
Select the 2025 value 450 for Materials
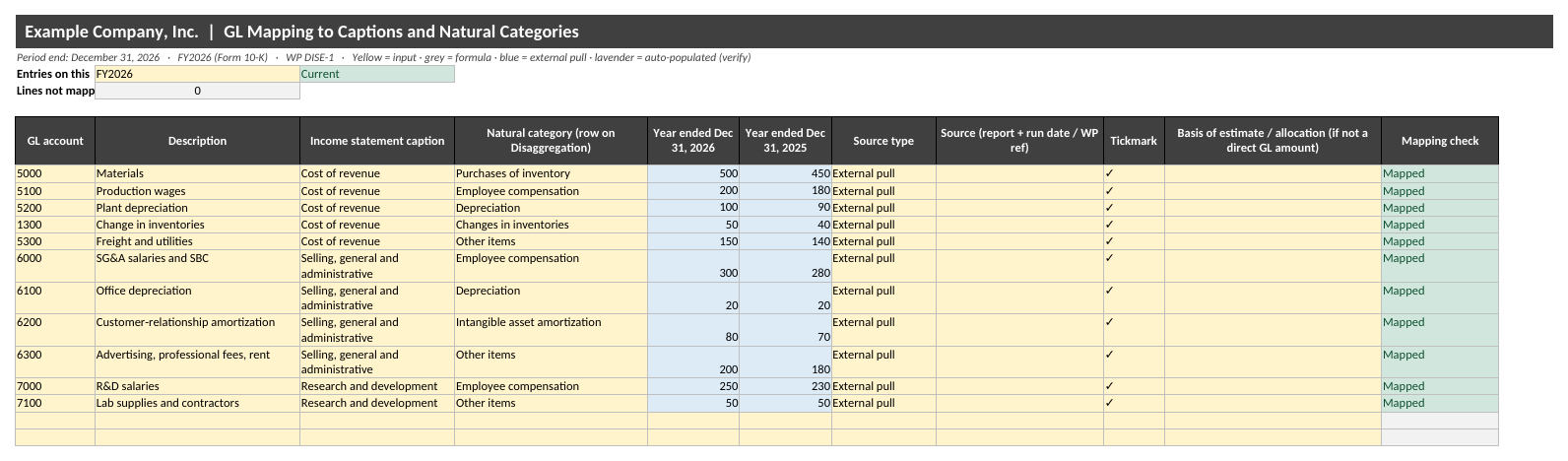click(785, 173)
